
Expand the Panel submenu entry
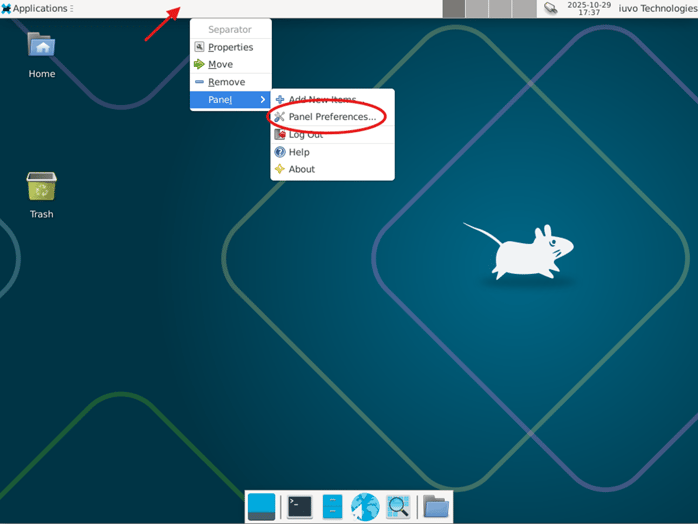click(230, 100)
